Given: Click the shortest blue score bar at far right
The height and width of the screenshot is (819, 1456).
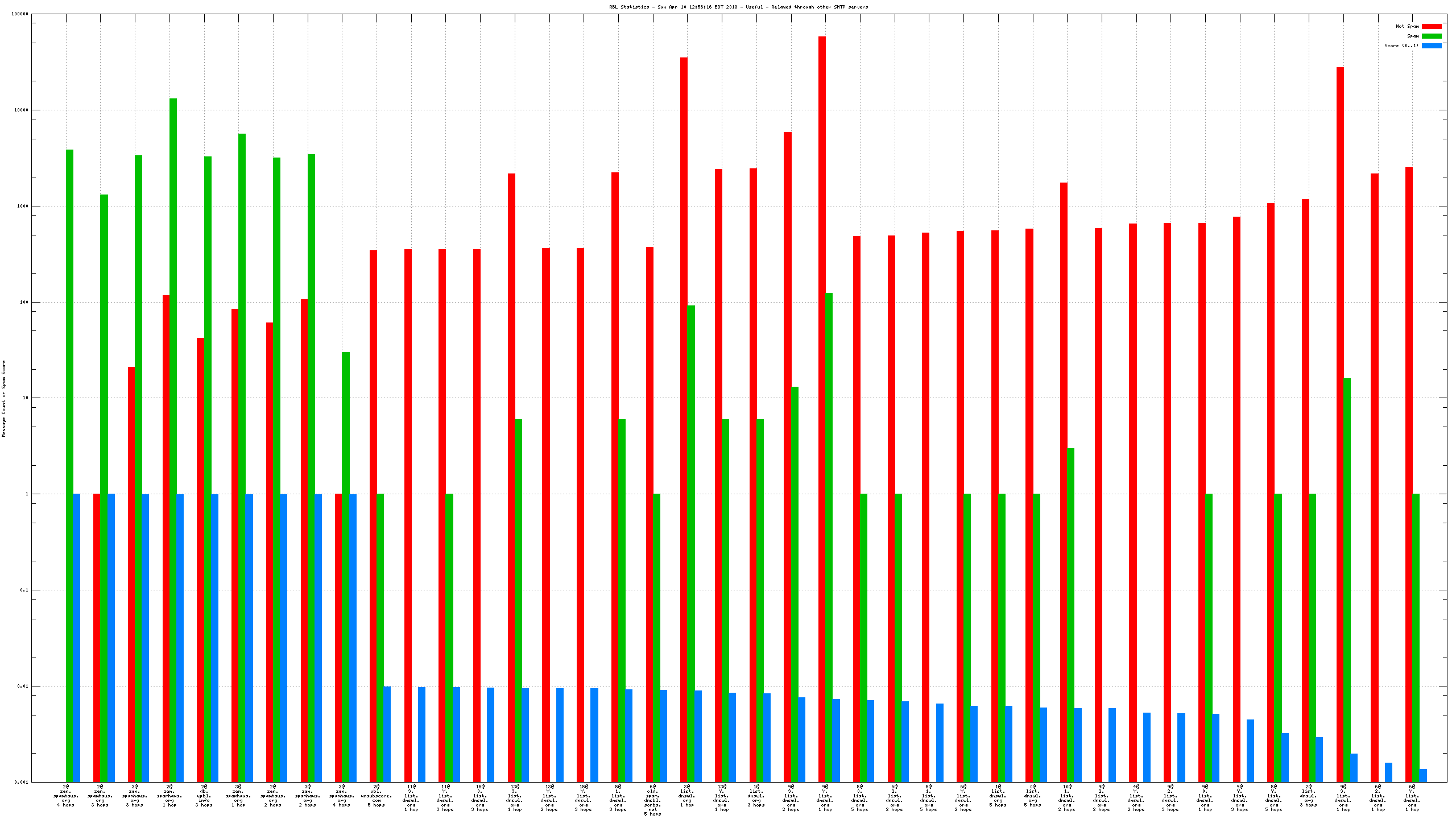Looking at the screenshot, I should click(x=1423, y=775).
